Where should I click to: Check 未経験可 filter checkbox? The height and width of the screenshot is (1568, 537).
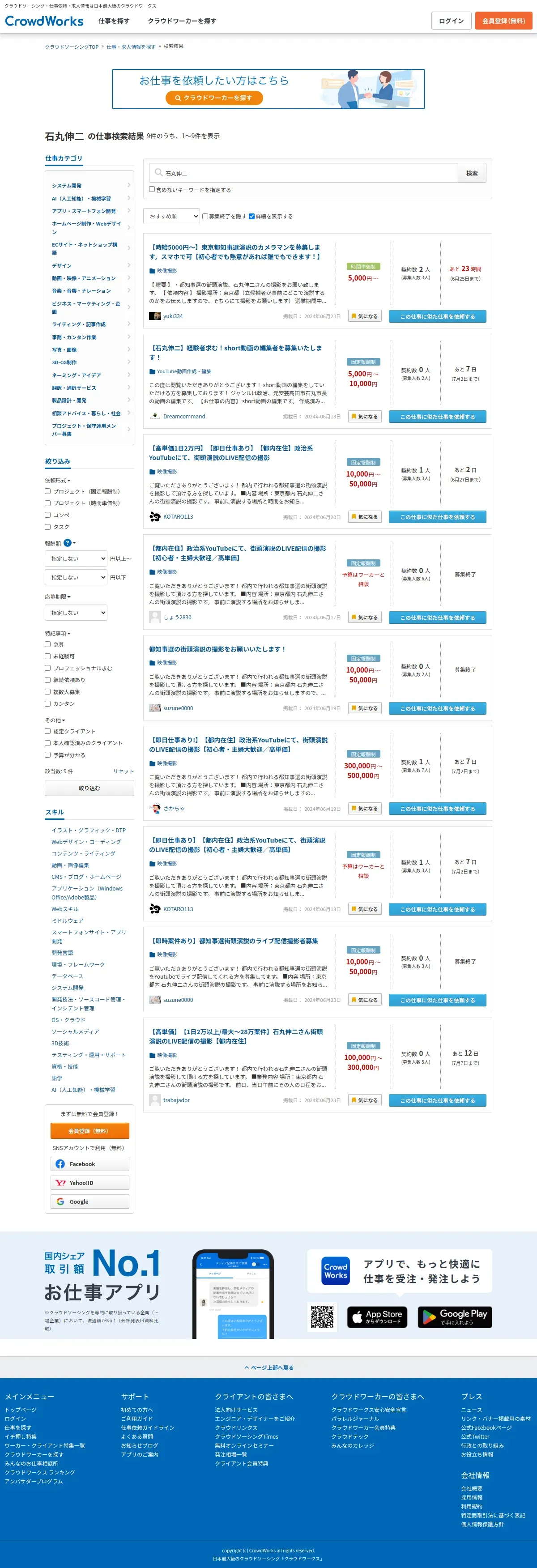47,656
